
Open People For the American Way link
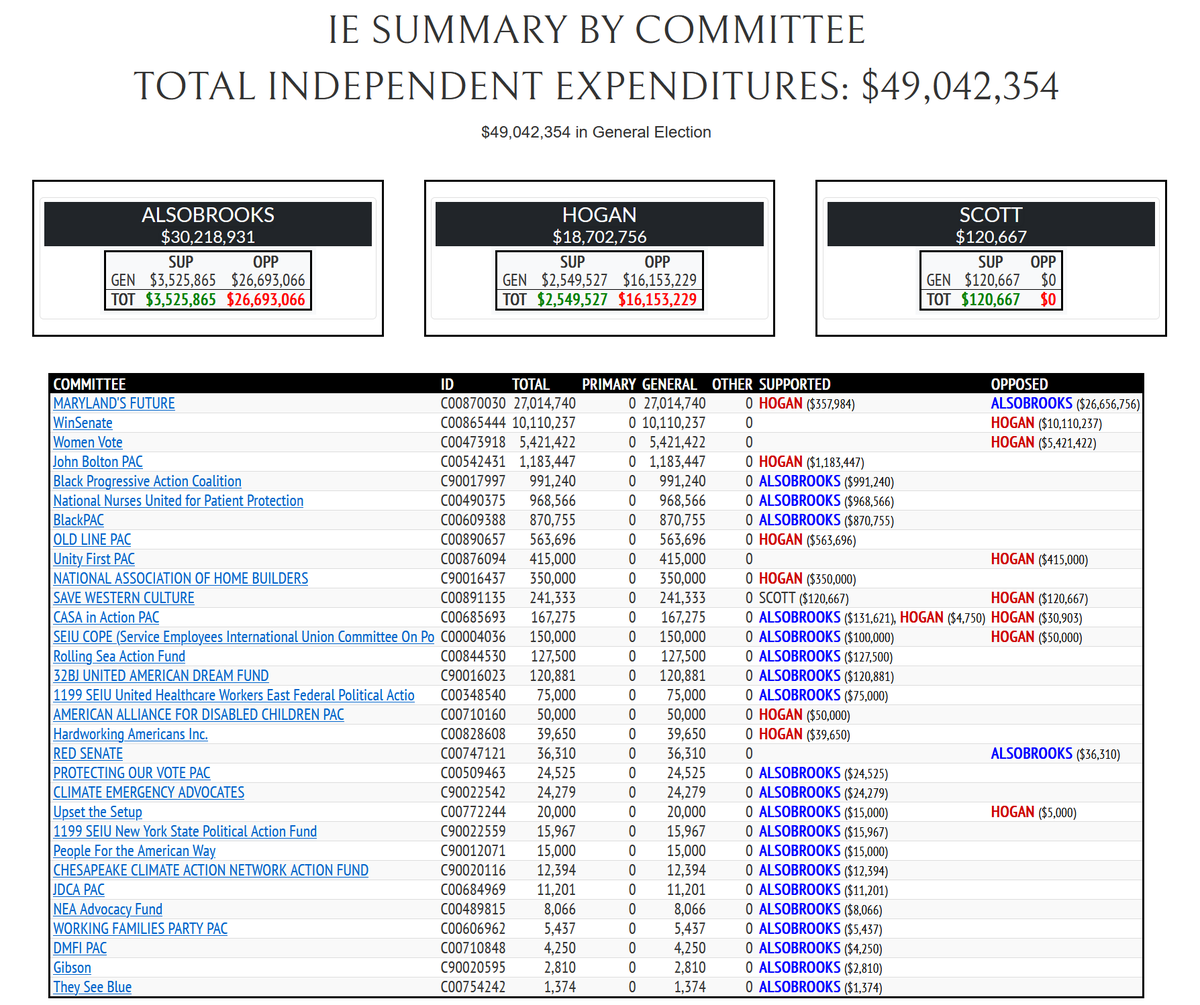pyautogui.click(x=134, y=852)
